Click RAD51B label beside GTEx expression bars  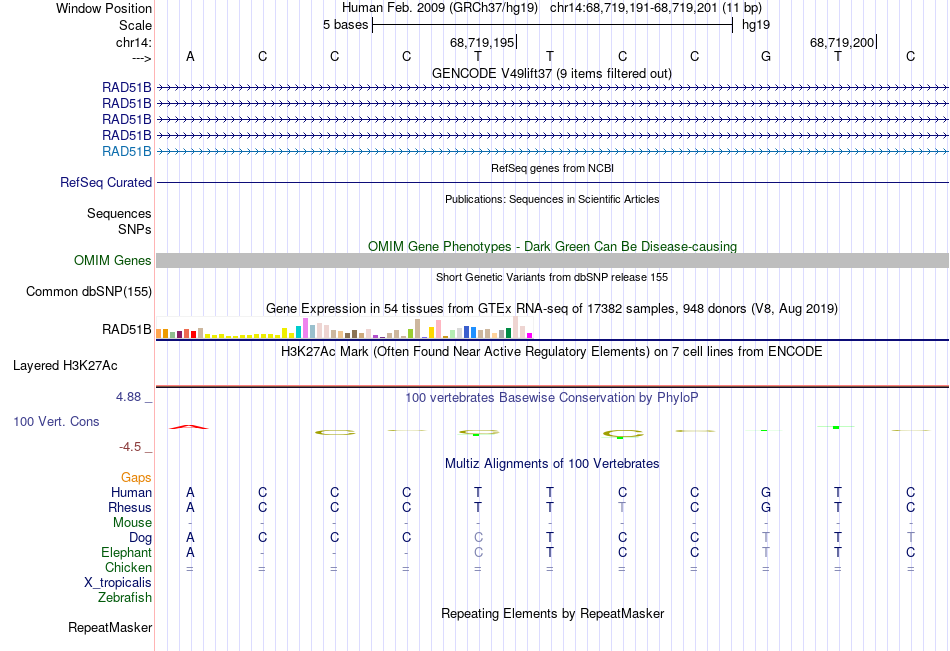tap(127, 329)
